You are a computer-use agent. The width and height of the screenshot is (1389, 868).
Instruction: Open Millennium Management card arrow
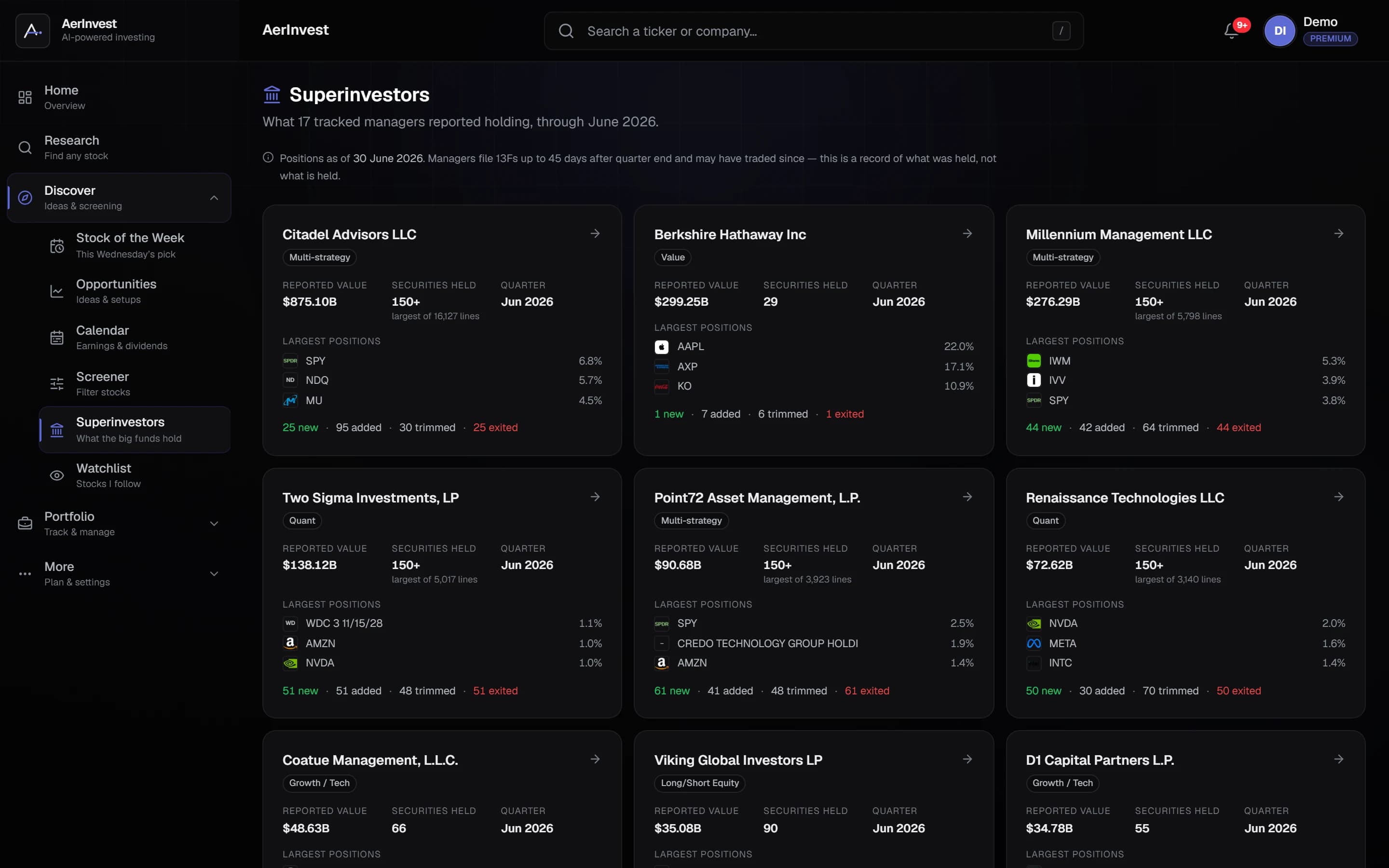1338,234
